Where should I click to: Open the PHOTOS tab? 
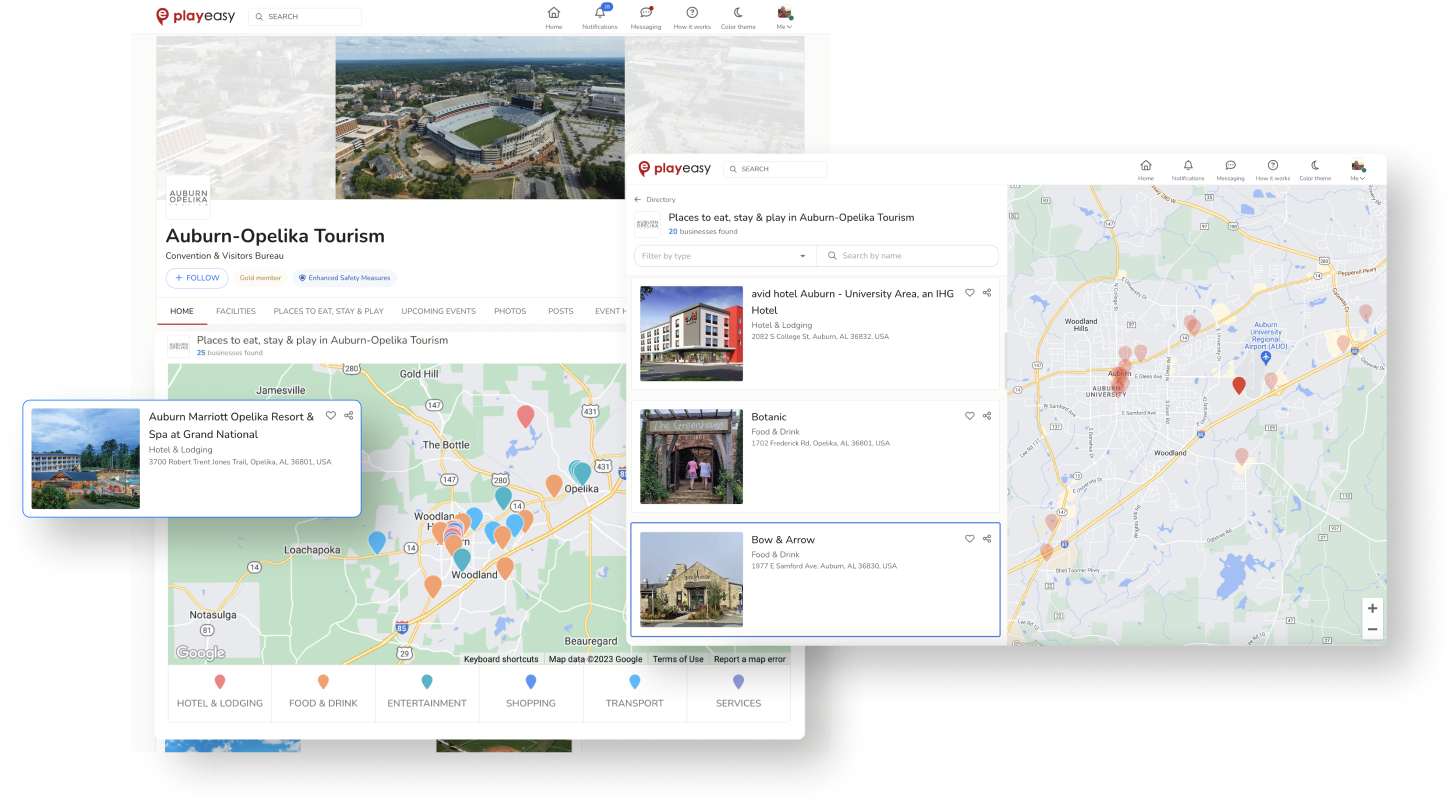[510, 311]
